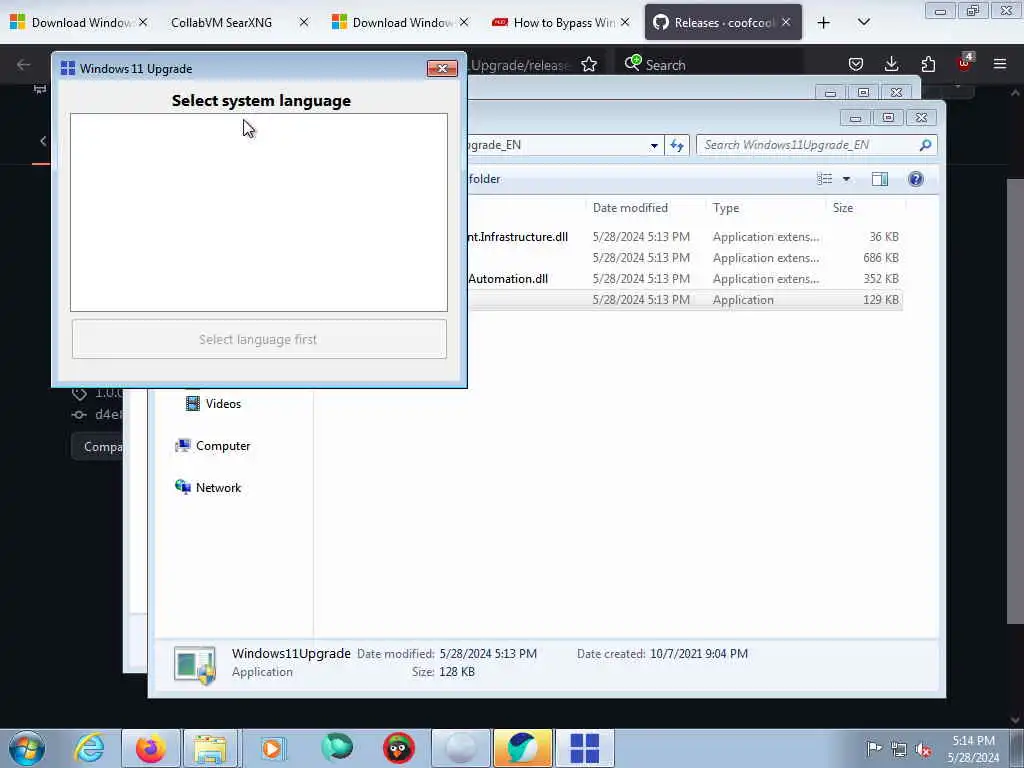Launch Internet Explorer from taskbar
The image size is (1024, 768).
(x=89, y=748)
